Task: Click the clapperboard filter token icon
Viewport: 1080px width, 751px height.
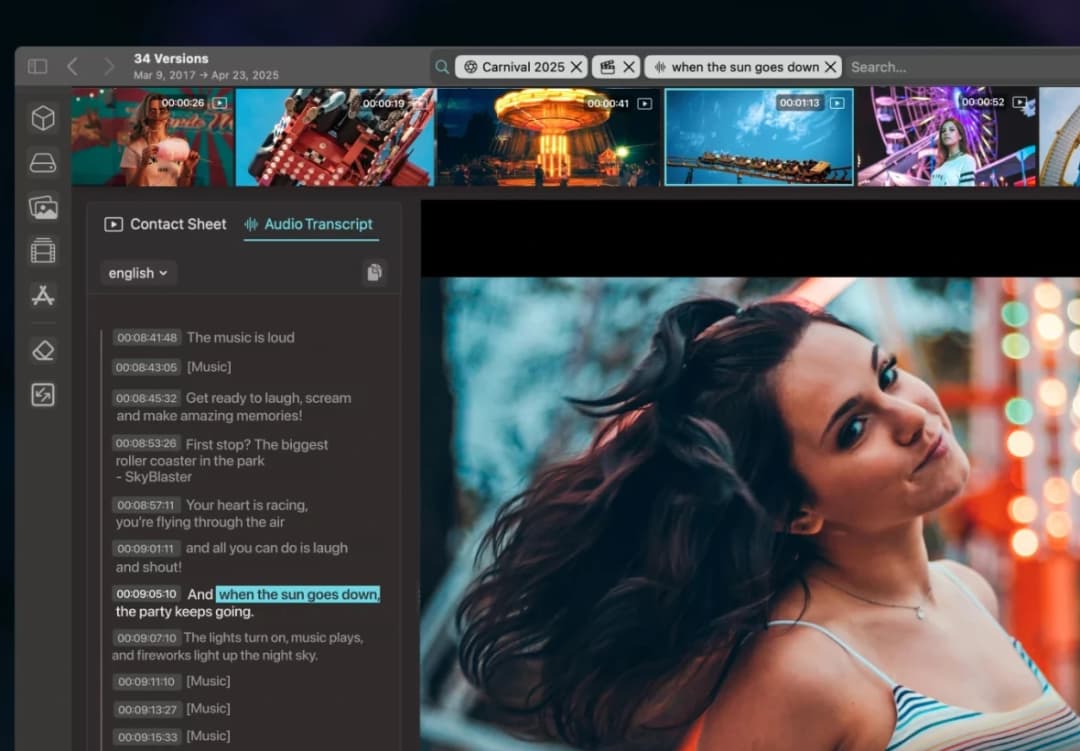Action: click(x=608, y=67)
